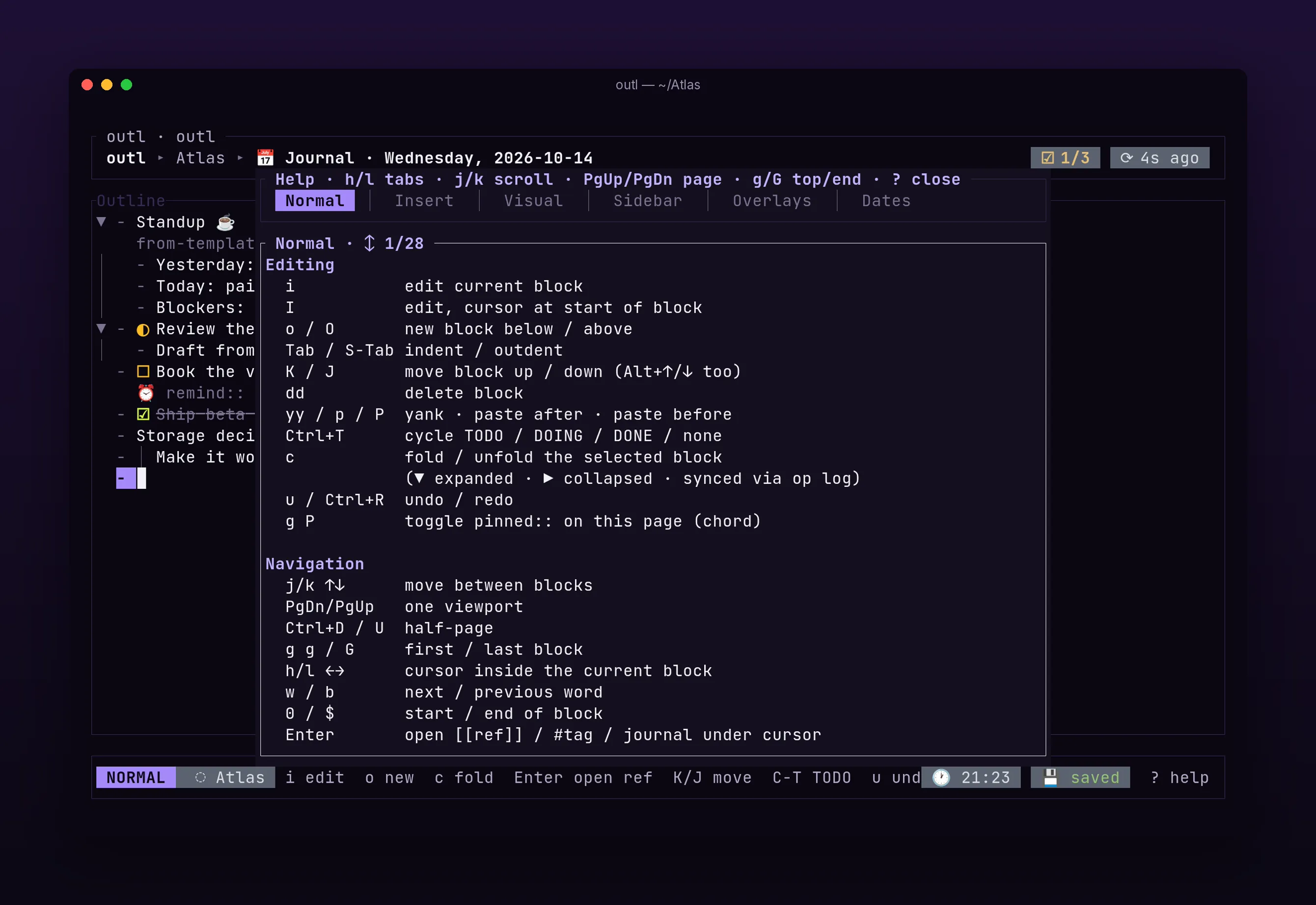Select the Yesterday: outline row
The width and height of the screenshot is (1316, 905).
(x=196, y=265)
